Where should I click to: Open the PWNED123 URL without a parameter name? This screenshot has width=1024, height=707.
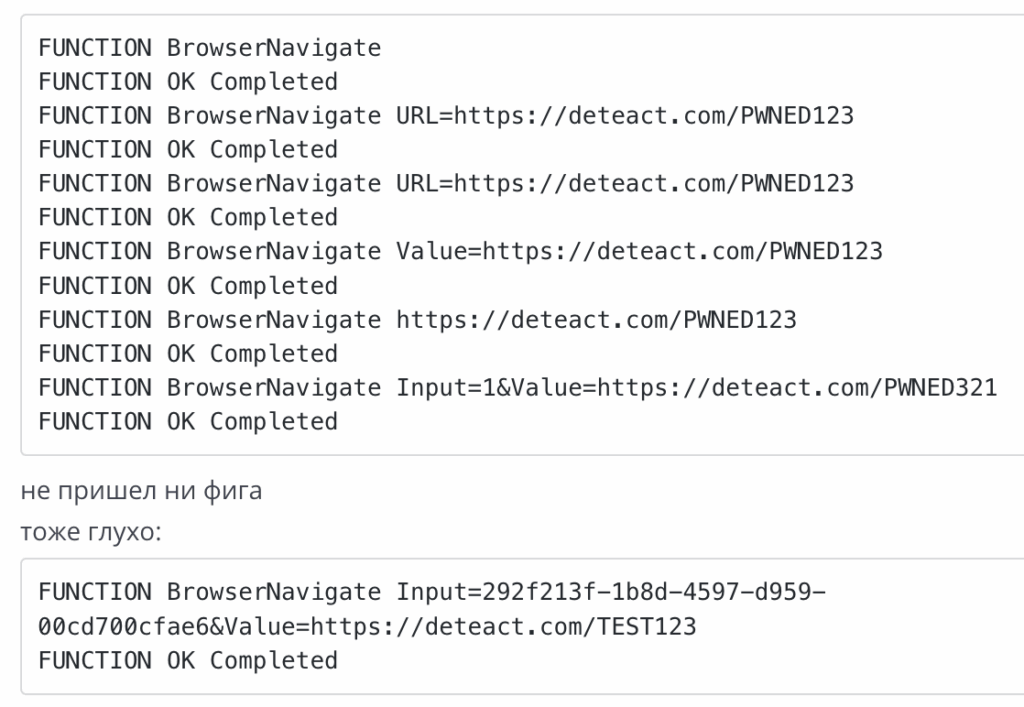coord(597,319)
